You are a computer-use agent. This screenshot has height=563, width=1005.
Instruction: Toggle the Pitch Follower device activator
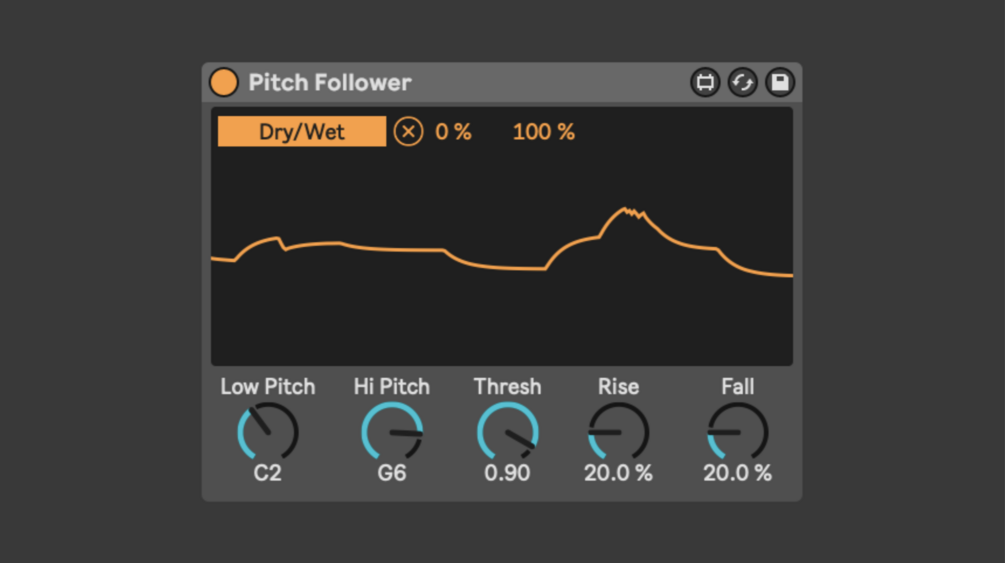224,83
